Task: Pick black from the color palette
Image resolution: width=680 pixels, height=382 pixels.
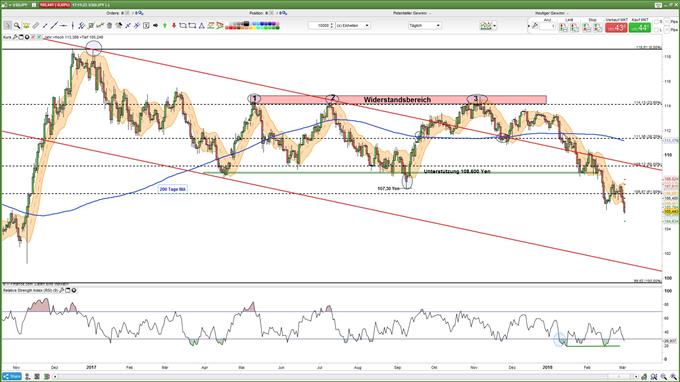Action: point(246,24)
